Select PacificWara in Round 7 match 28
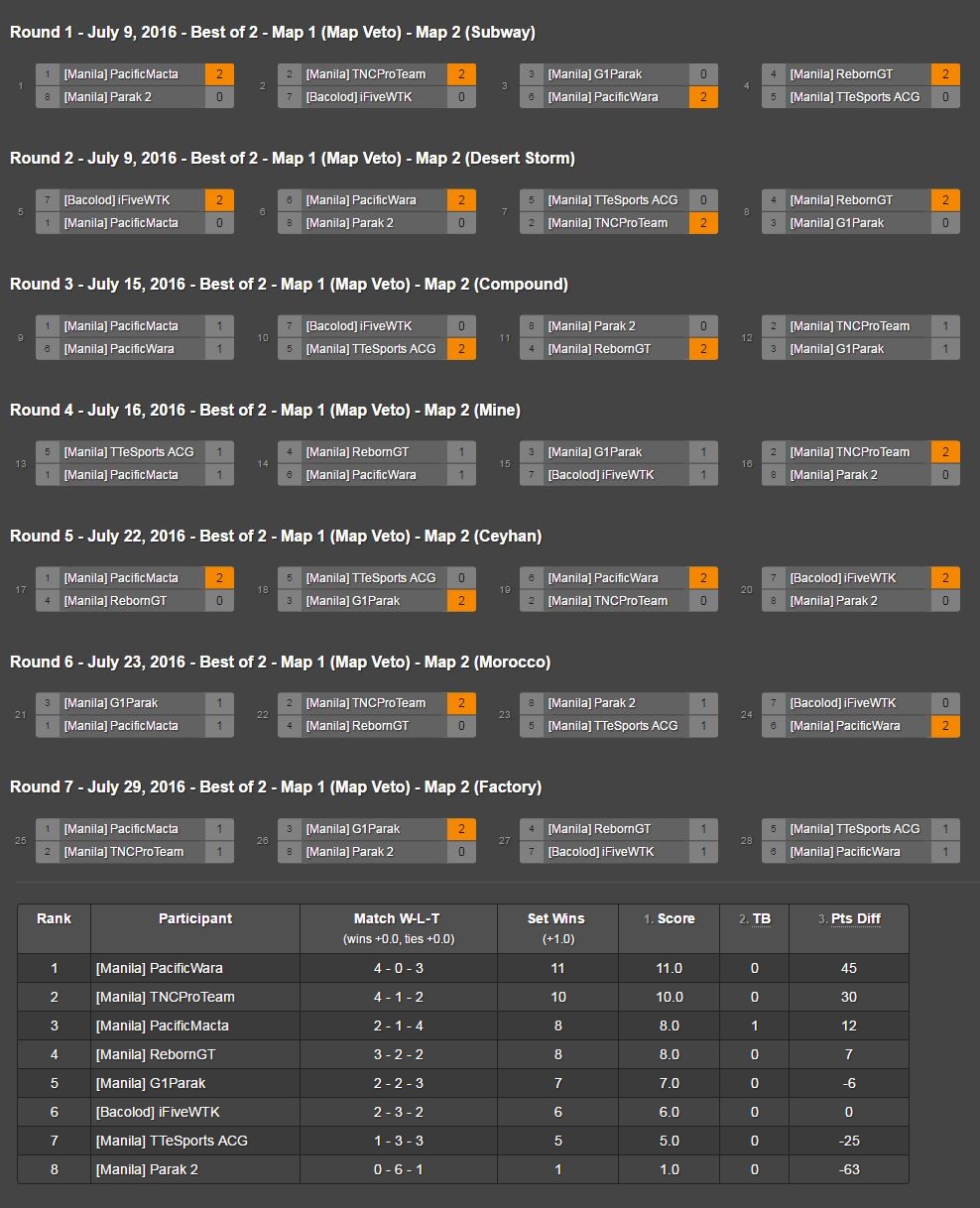Viewport: 980px width, 1208px height. [845, 852]
